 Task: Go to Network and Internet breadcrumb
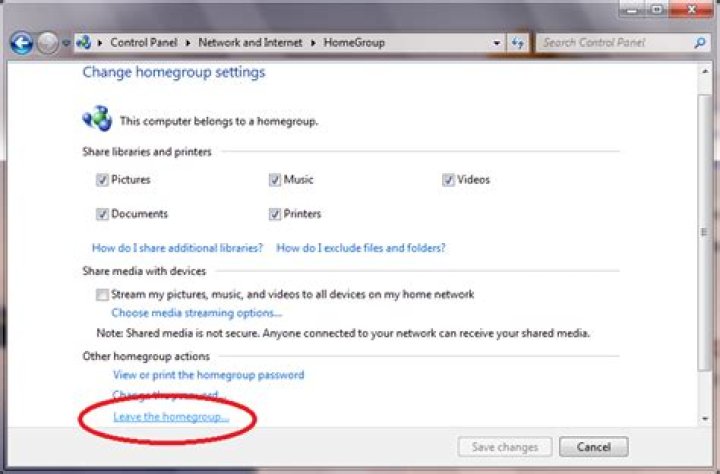pyautogui.click(x=250, y=43)
